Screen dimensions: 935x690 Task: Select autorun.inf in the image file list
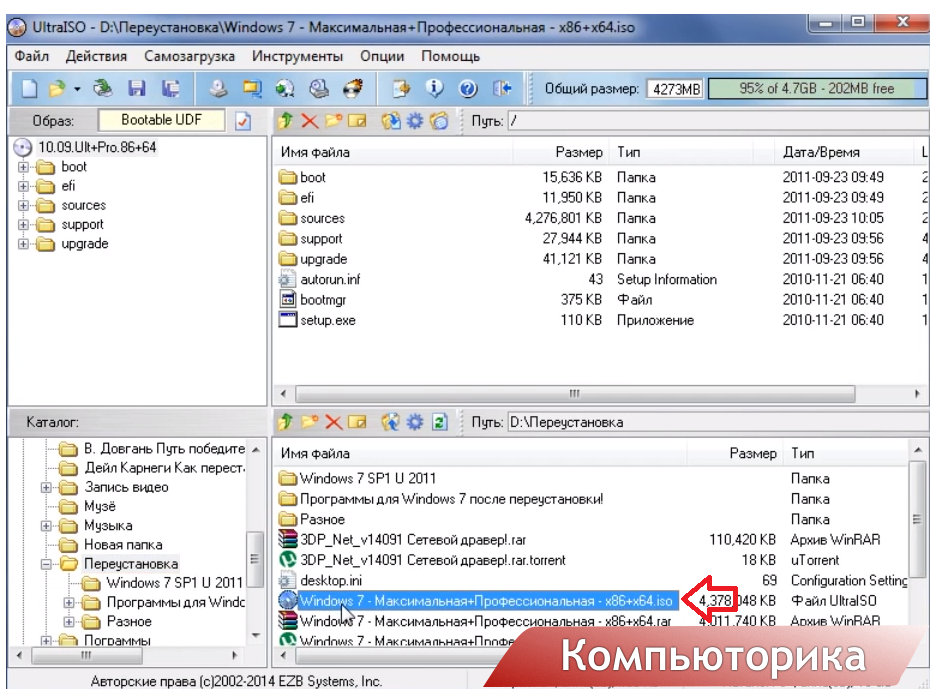click(x=330, y=280)
